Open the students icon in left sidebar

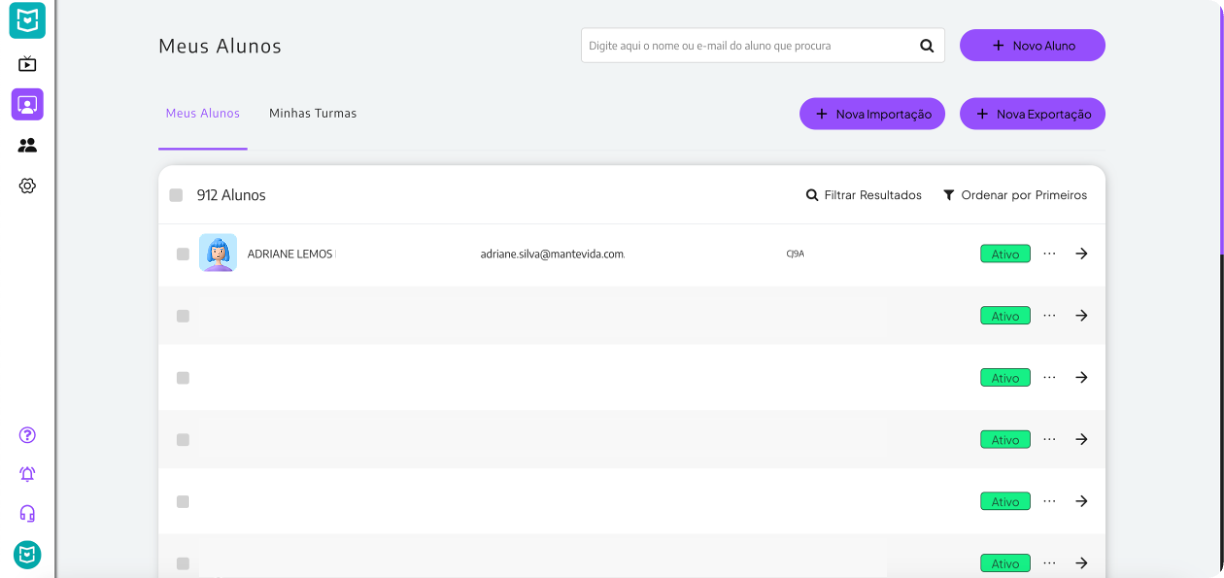(27, 104)
